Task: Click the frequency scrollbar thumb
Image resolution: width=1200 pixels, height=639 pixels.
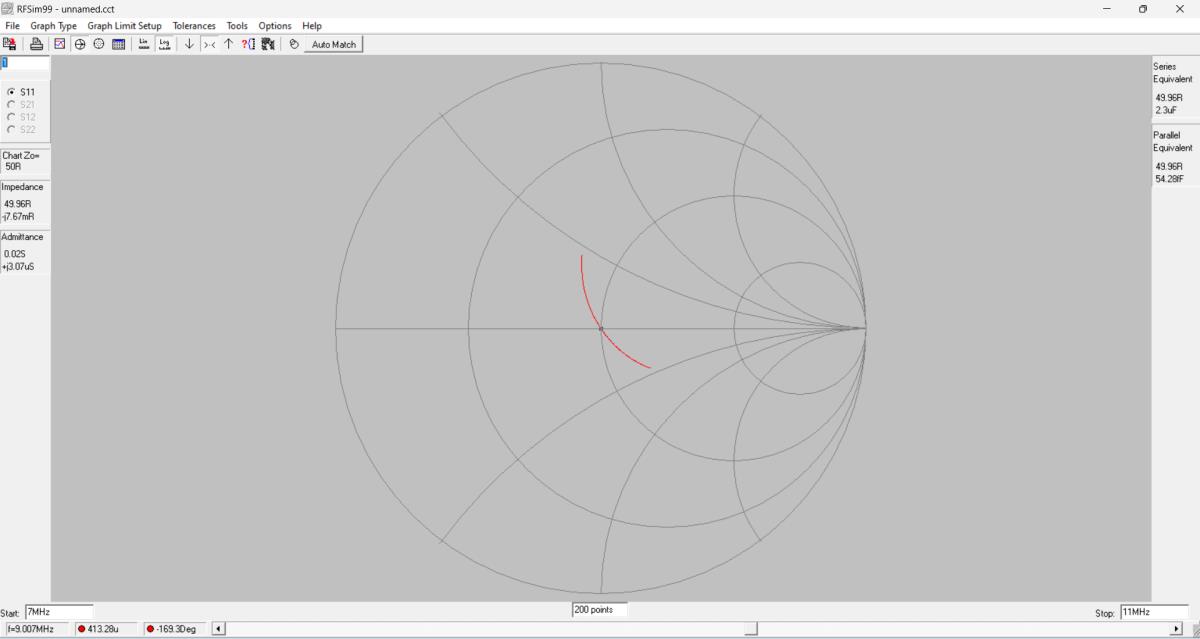Action: [x=751, y=628]
